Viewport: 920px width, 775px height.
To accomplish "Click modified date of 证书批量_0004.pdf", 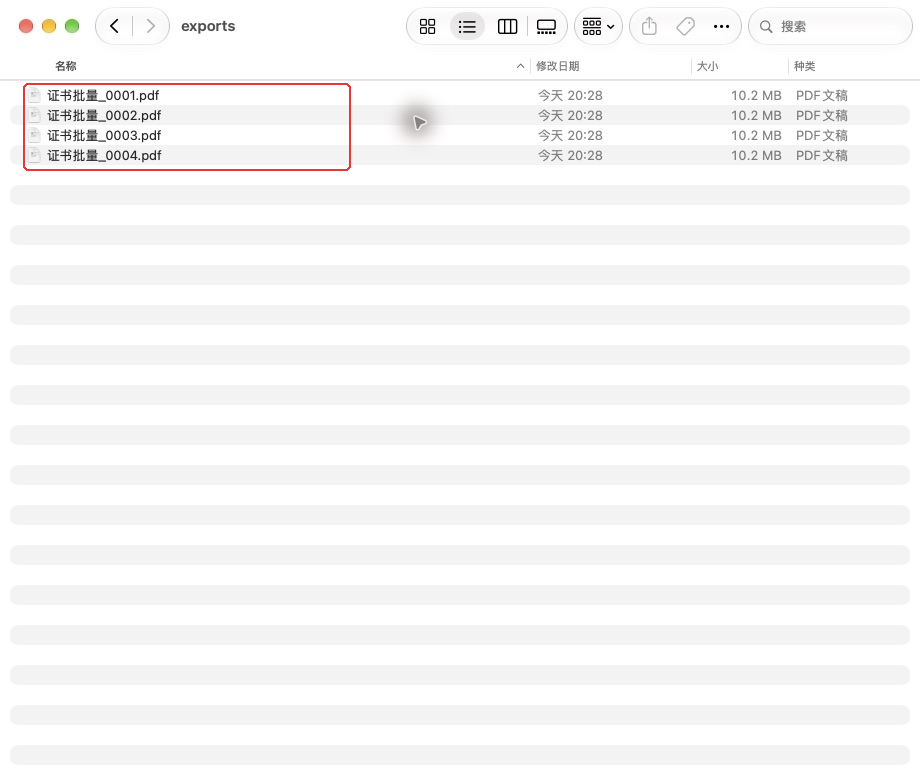I will [570, 155].
